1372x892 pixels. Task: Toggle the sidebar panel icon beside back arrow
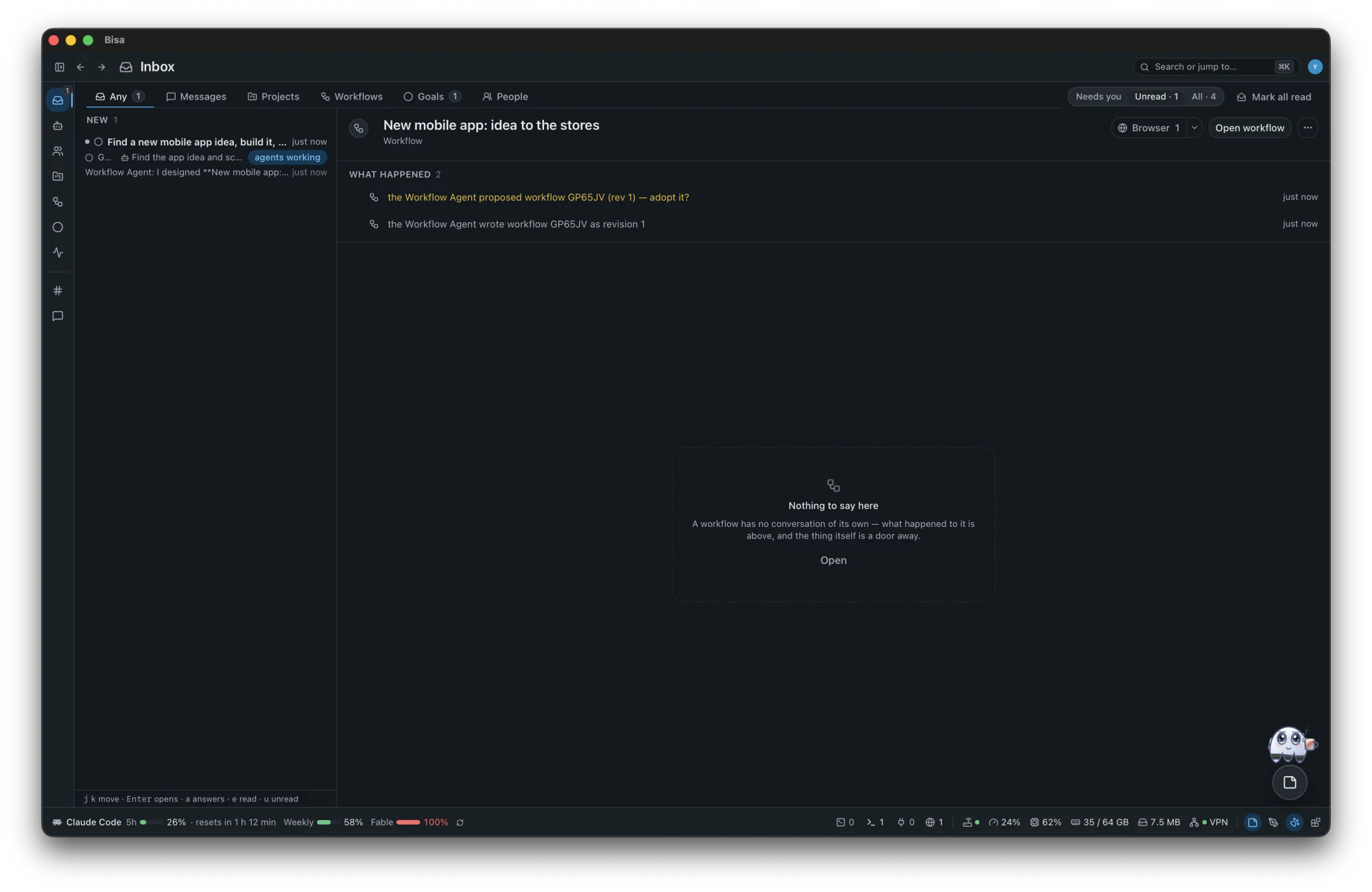(x=60, y=67)
